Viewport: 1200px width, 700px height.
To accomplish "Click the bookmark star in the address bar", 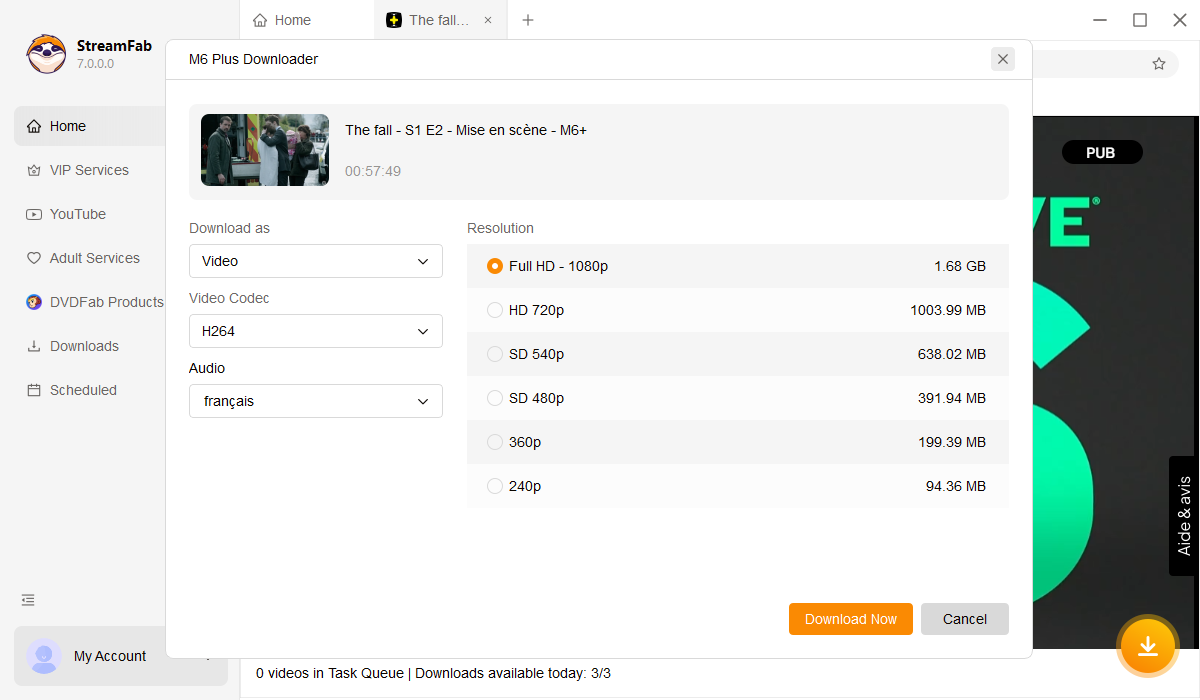I will click(1158, 63).
